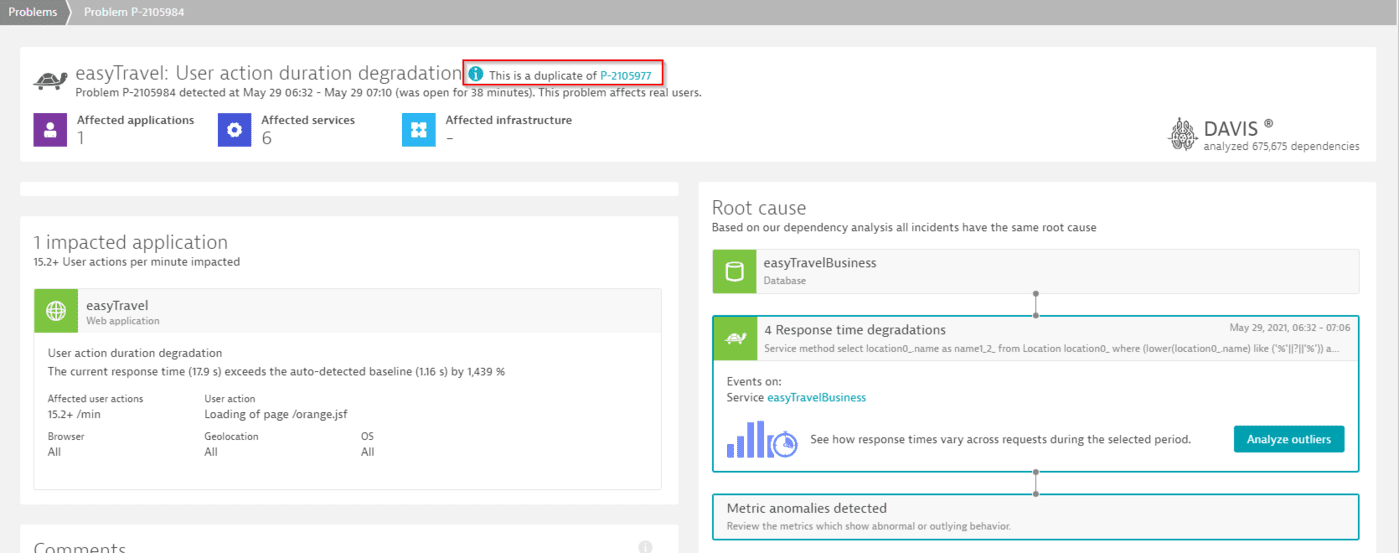This screenshot has width=1399, height=553.
Task: Click the green easyTravelBusiness database icon
Action: click(734, 271)
